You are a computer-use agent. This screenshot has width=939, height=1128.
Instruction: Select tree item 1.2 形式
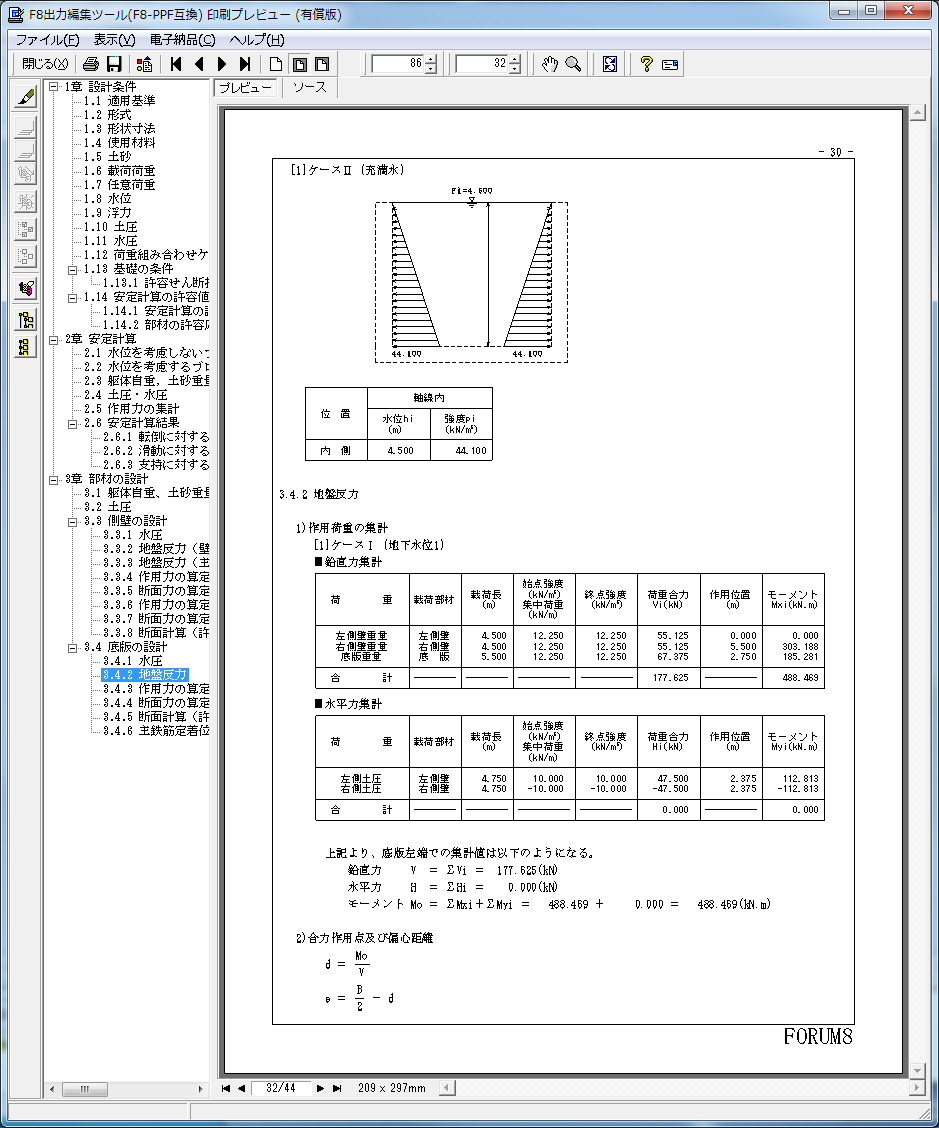(107, 115)
